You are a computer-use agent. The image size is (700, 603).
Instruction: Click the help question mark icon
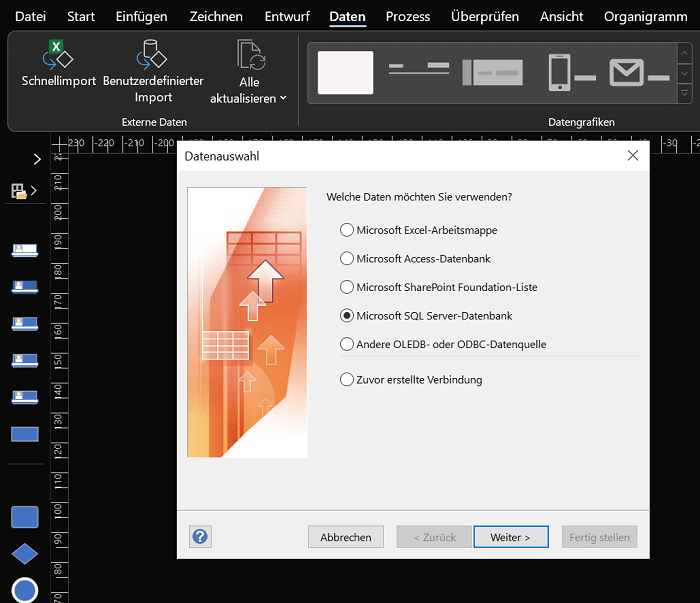point(200,536)
